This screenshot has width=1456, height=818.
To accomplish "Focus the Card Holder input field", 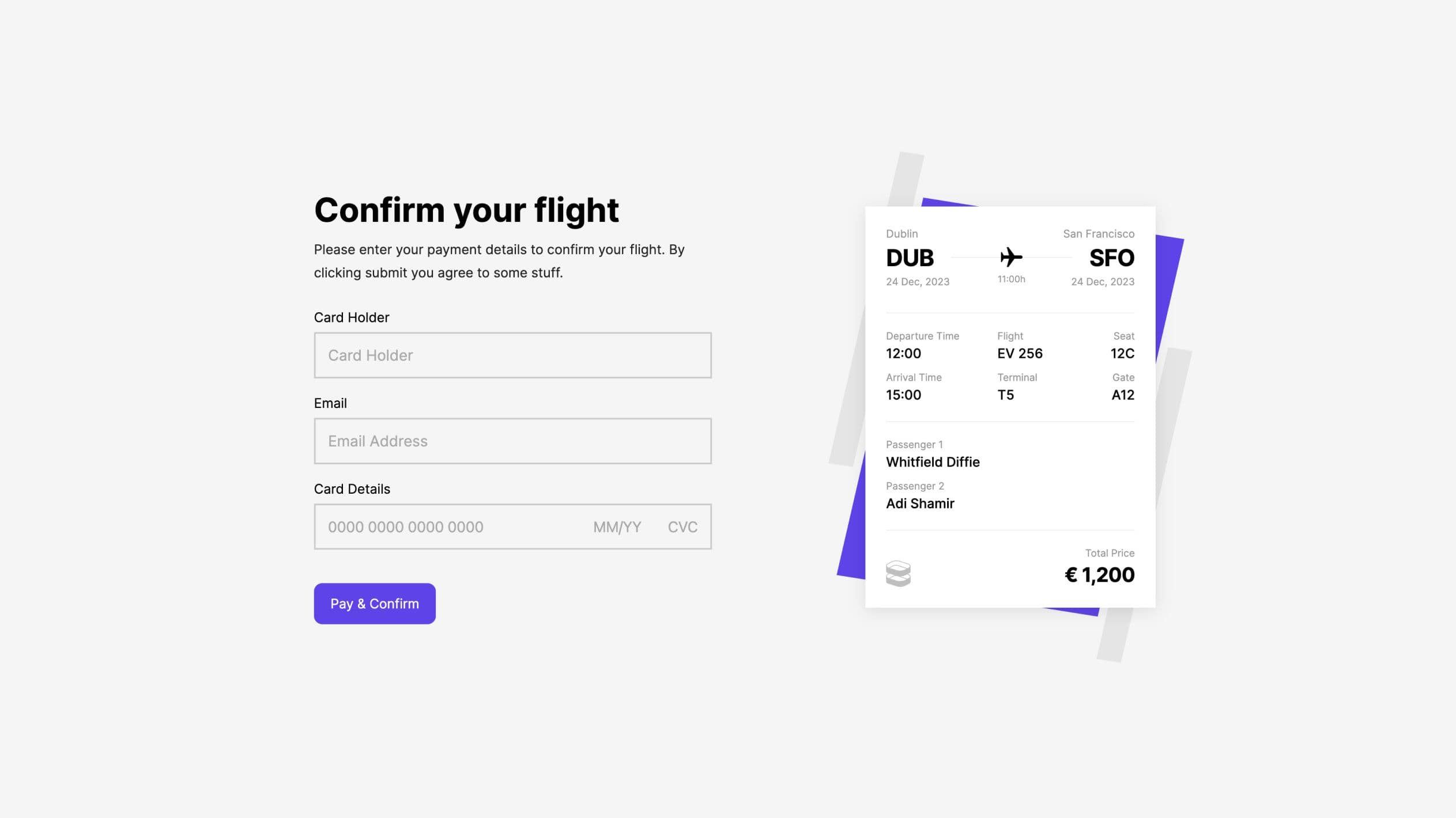I will [x=512, y=355].
